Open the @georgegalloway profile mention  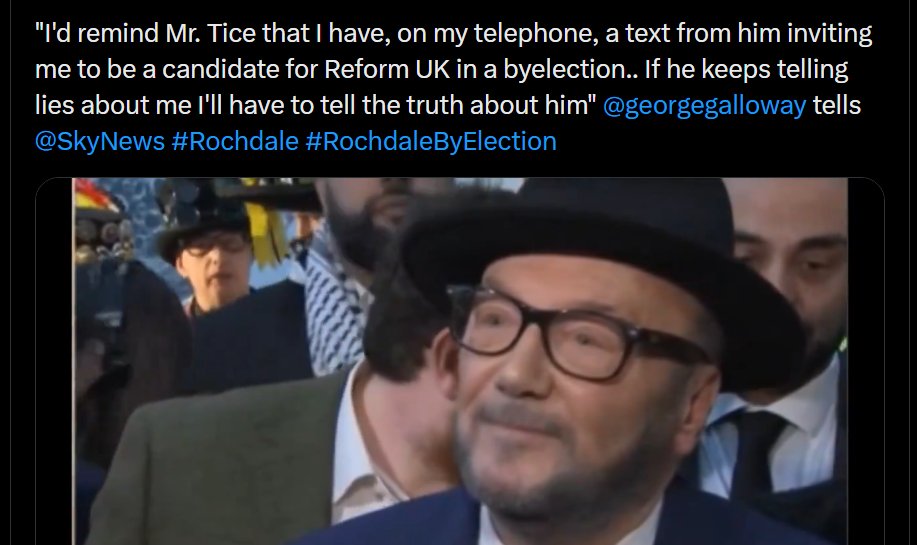pos(704,106)
